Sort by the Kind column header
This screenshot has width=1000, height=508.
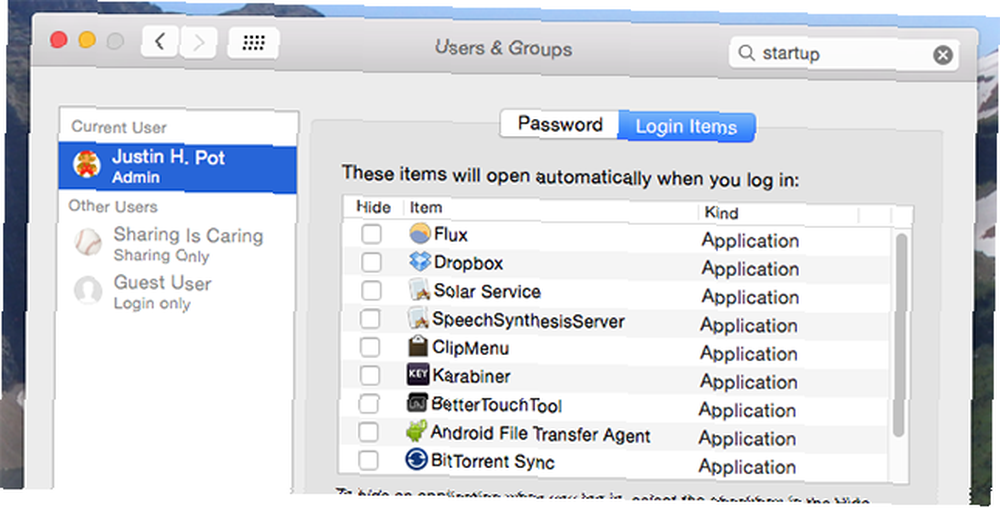(721, 213)
